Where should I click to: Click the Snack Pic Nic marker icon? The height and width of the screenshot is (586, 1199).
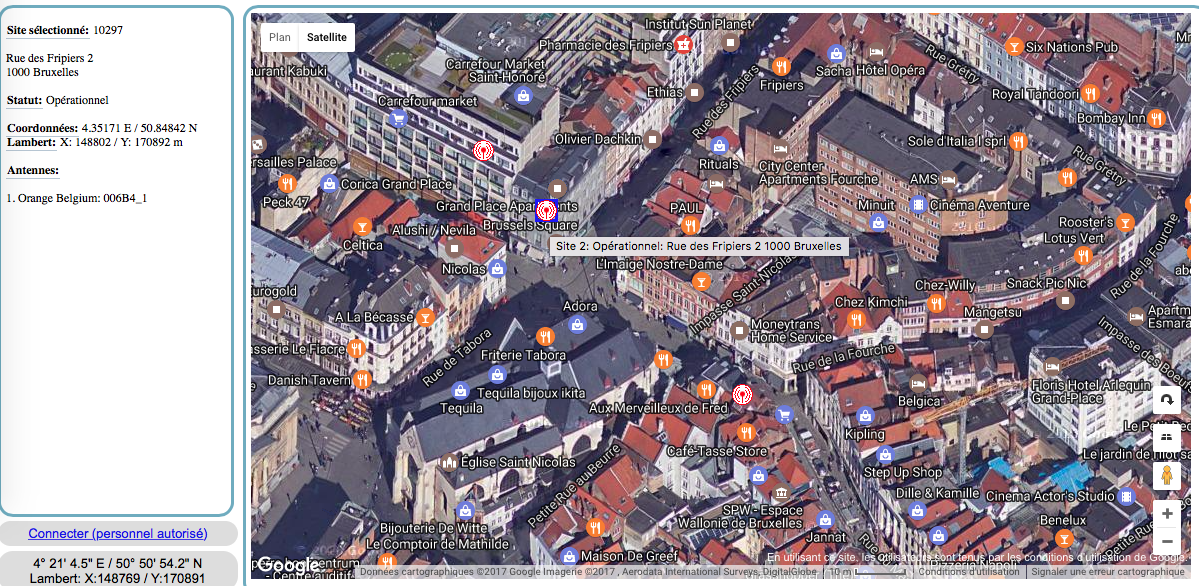(1065, 301)
